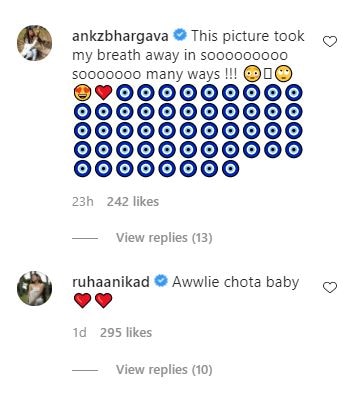Select the 'Awwlie chota baby' comment text
The height and width of the screenshot is (397, 360).
tap(235, 282)
